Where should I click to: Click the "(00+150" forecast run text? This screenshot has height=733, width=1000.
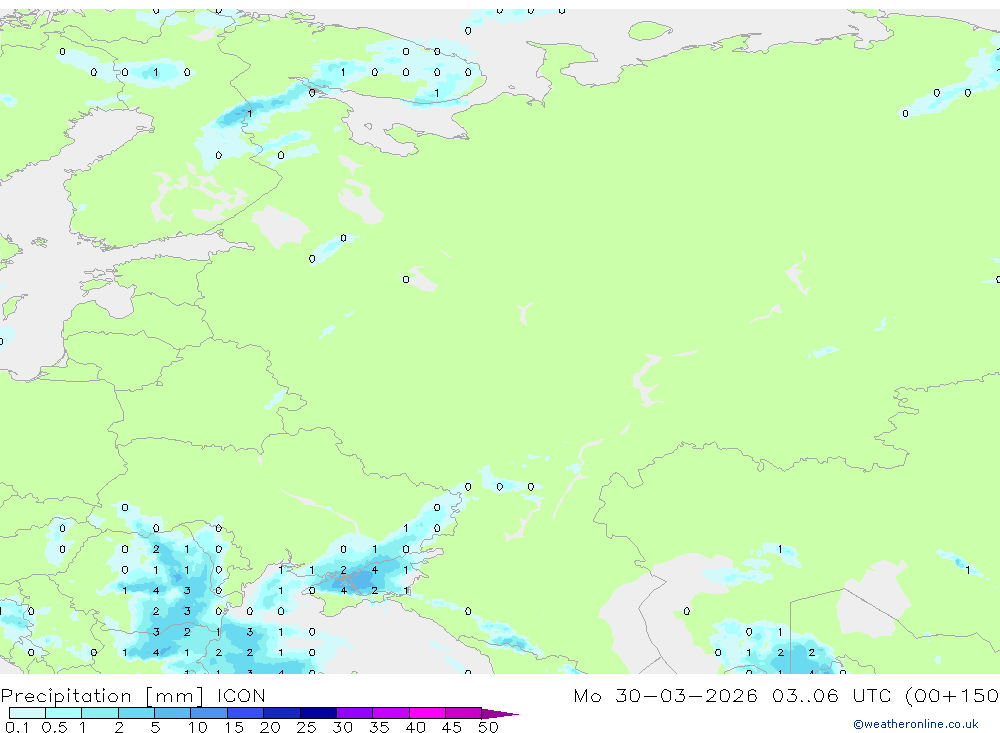951,695
